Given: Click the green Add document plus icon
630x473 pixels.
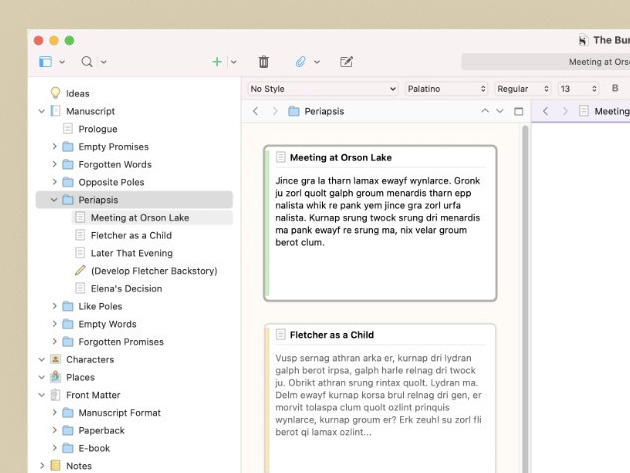Looking at the screenshot, I should [217, 62].
